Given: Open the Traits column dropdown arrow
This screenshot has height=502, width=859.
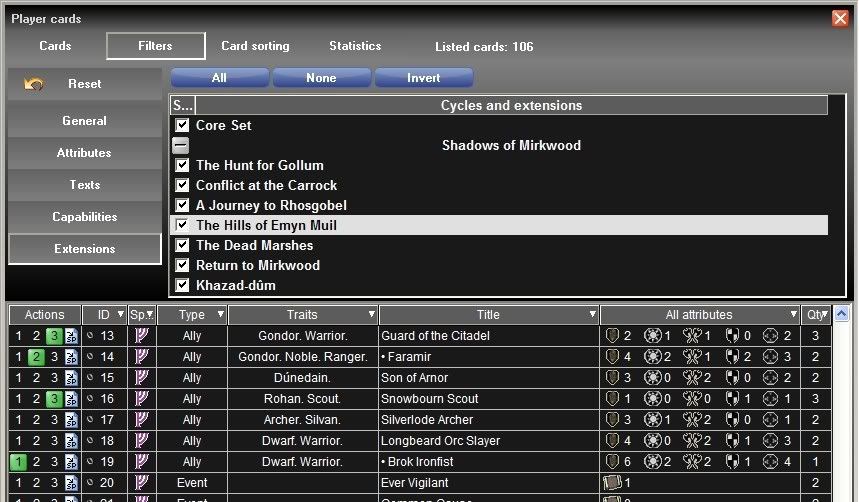Looking at the screenshot, I should (372, 315).
